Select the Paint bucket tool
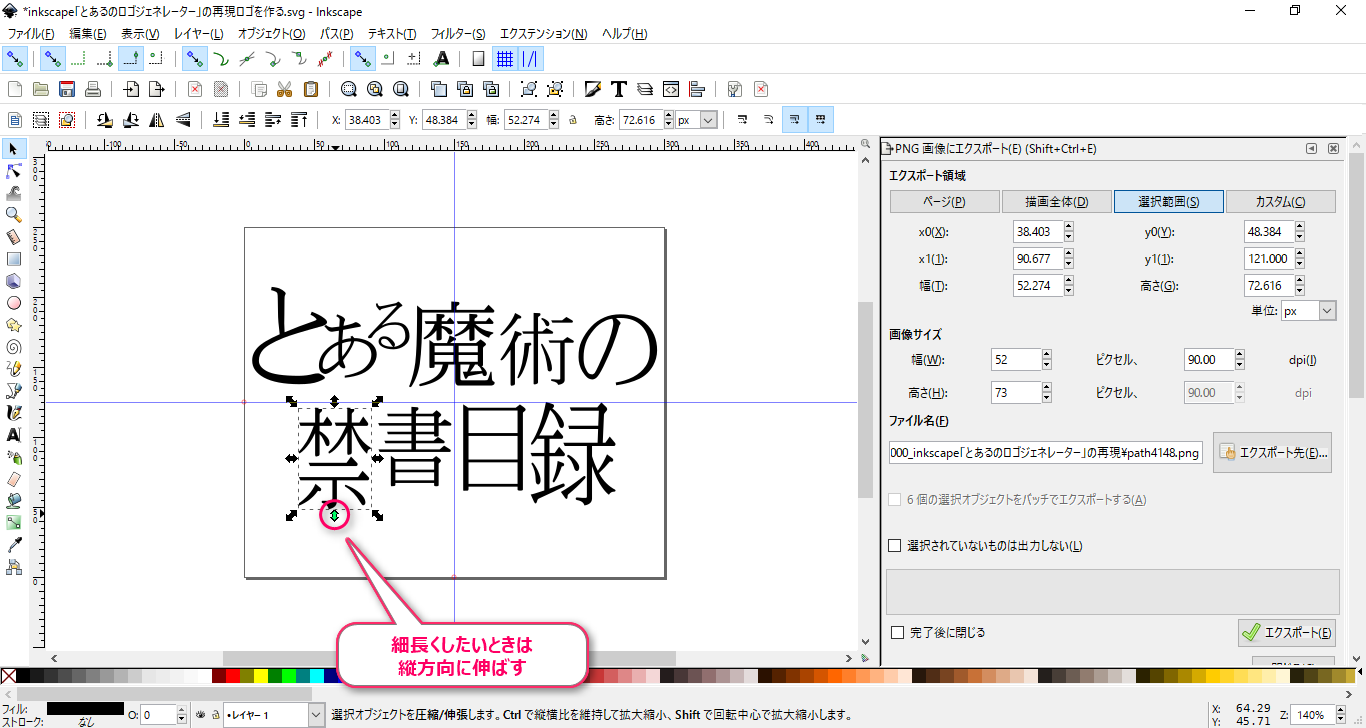Image resolution: width=1366 pixels, height=728 pixels. pyautogui.click(x=14, y=501)
